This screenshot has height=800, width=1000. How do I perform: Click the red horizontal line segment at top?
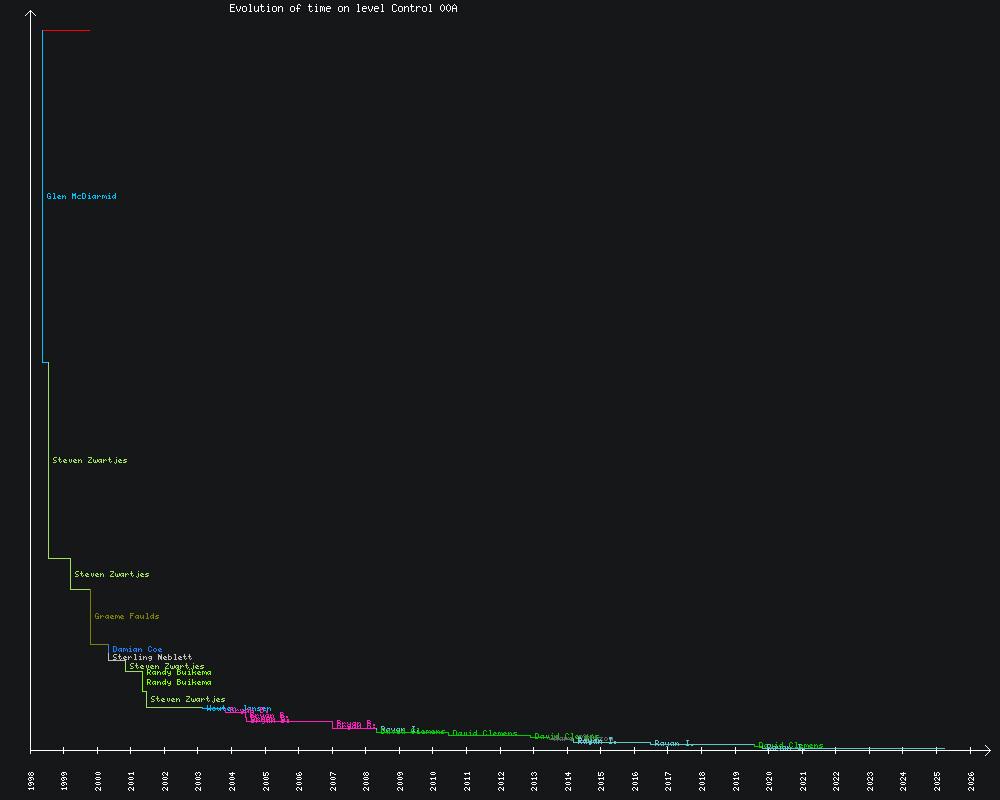(x=66, y=31)
